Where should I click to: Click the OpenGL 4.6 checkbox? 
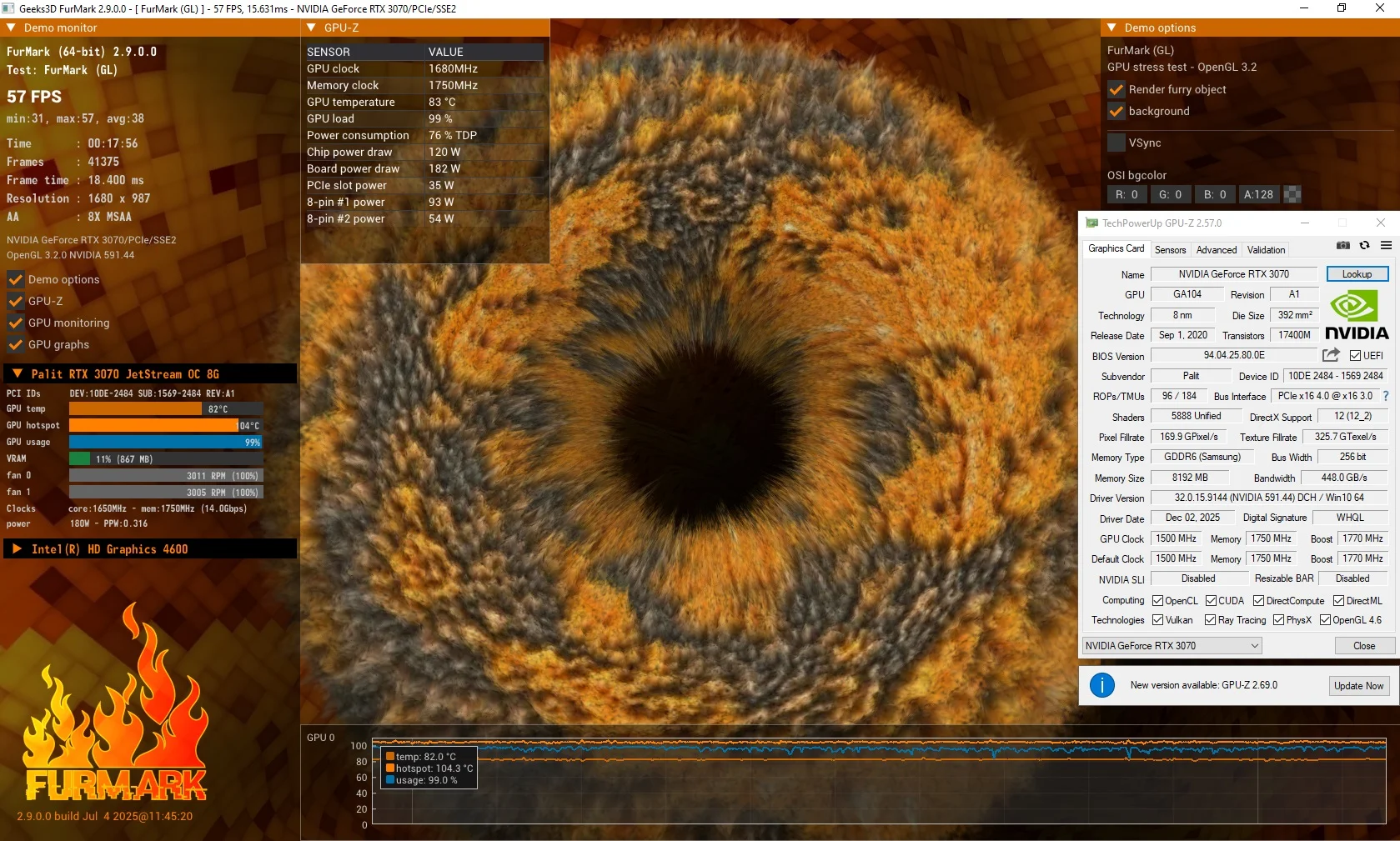(1325, 620)
